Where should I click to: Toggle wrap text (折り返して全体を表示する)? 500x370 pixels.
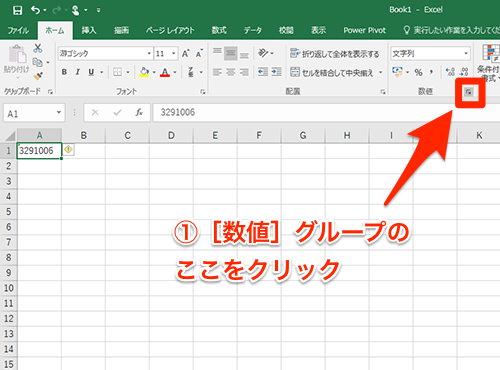click(x=335, y=53)
